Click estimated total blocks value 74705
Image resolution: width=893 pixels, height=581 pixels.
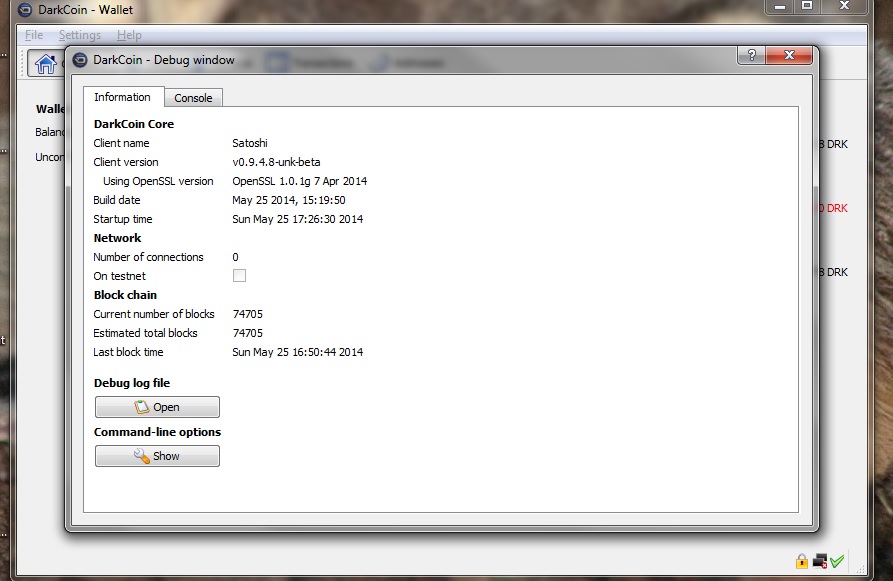pos(248,333)
